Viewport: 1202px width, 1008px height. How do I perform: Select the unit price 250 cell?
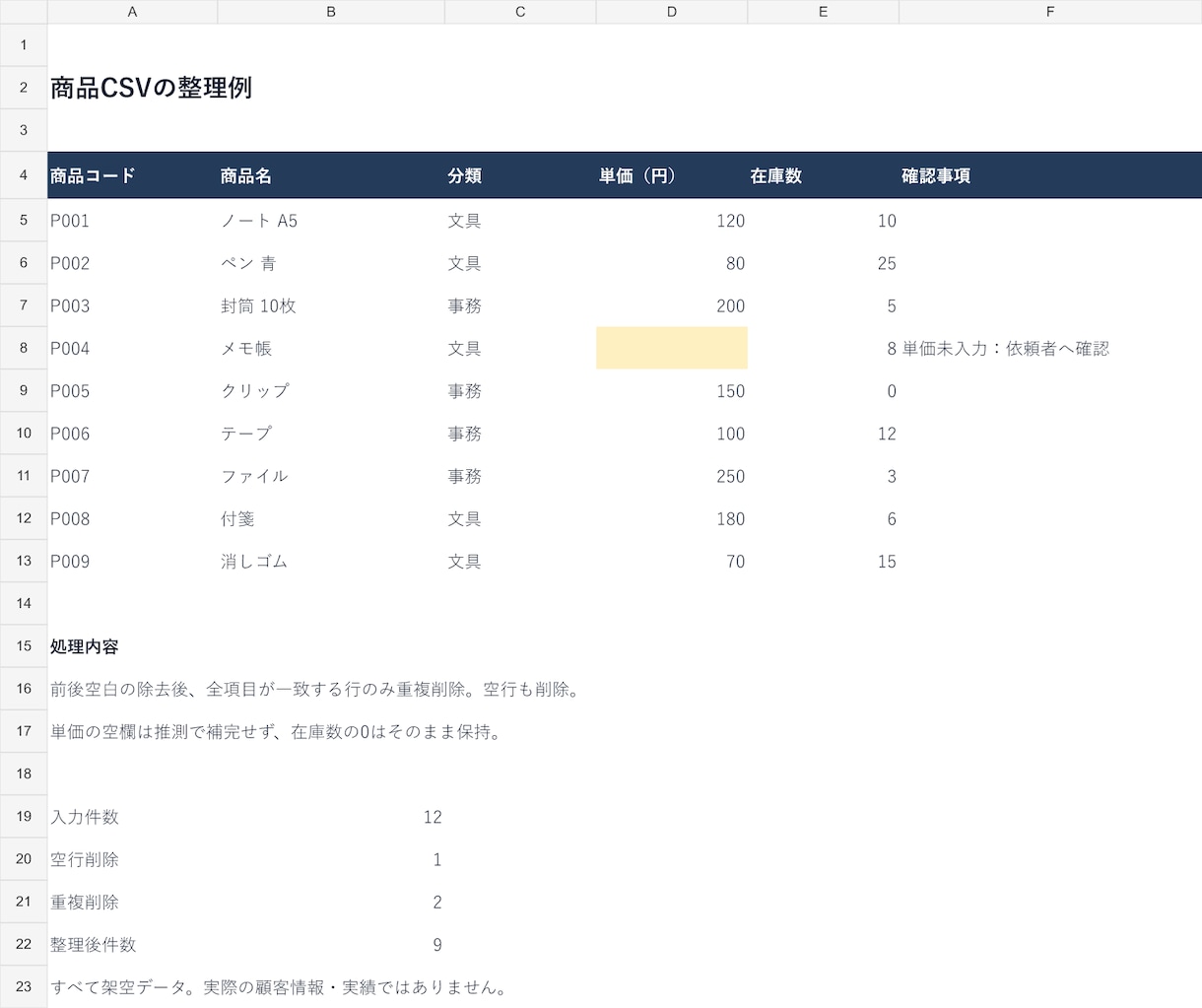pos(672,476)
